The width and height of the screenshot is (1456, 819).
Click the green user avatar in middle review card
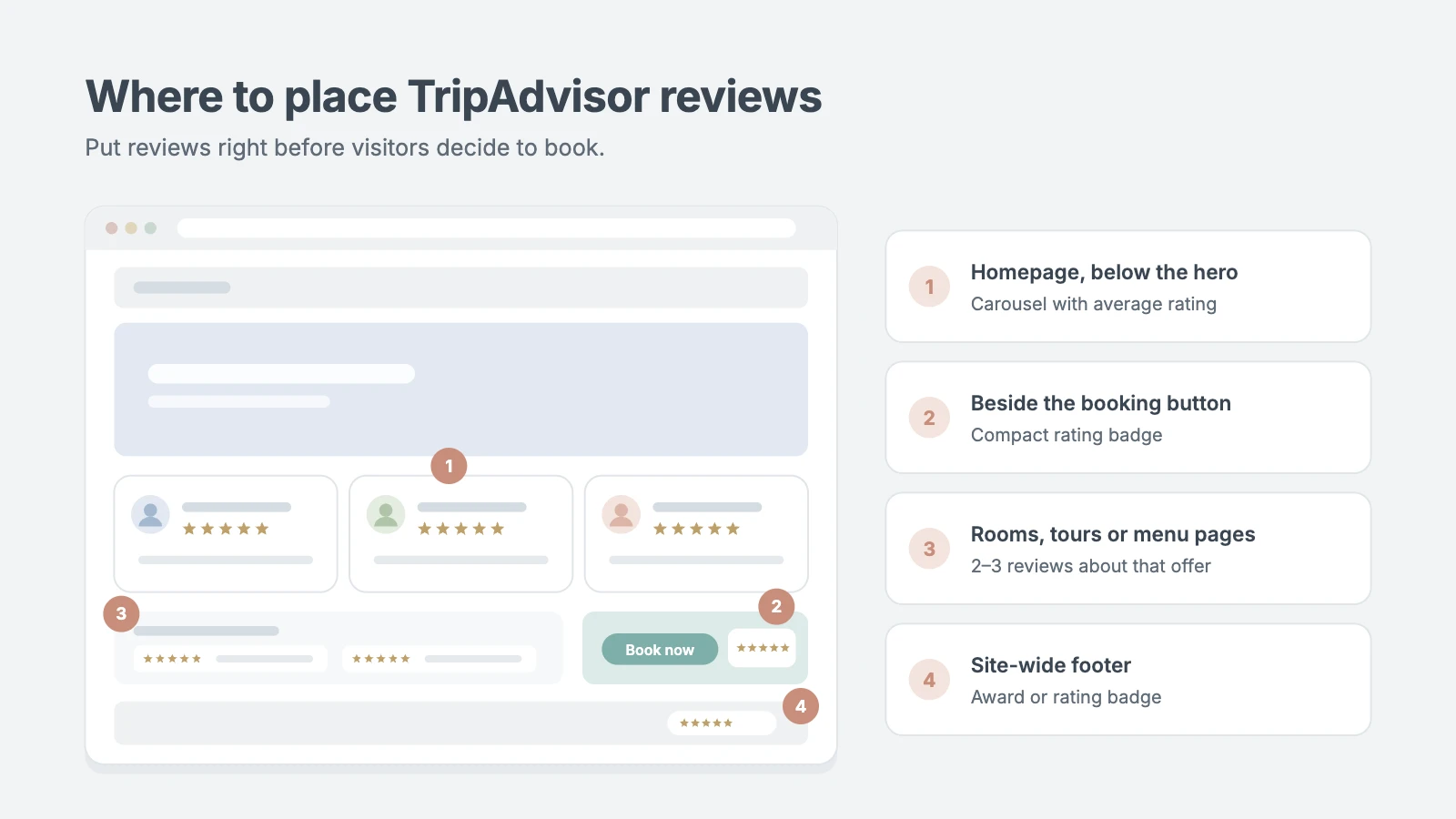coord(386,514)
